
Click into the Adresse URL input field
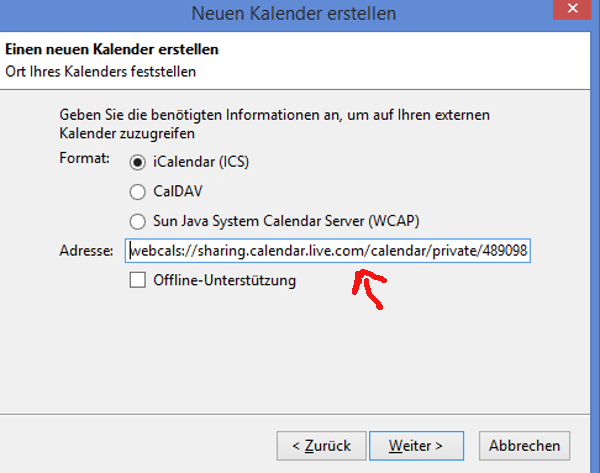(327, 252)
